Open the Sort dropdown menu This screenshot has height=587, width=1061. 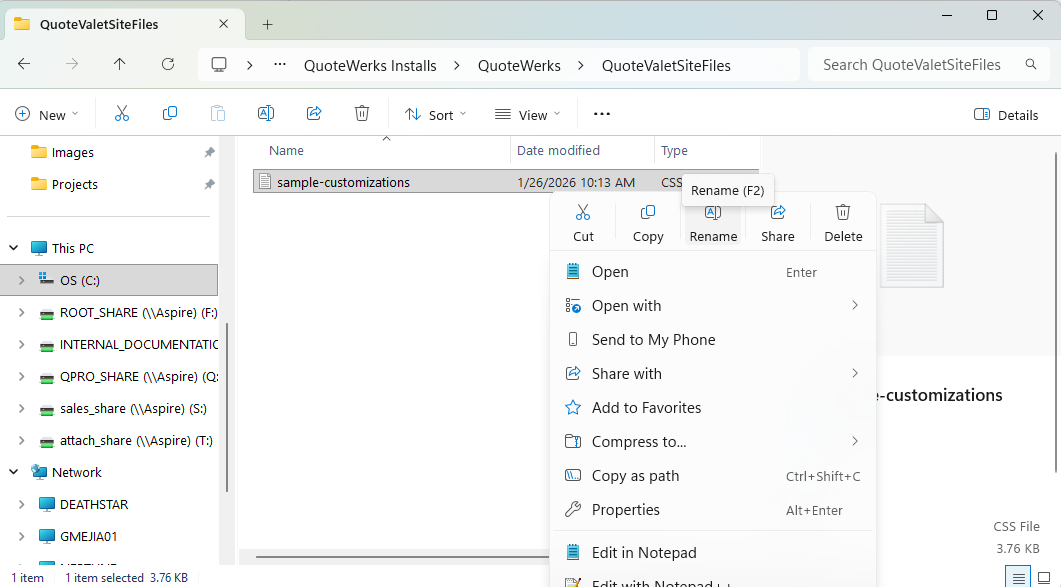pos(436,115)
